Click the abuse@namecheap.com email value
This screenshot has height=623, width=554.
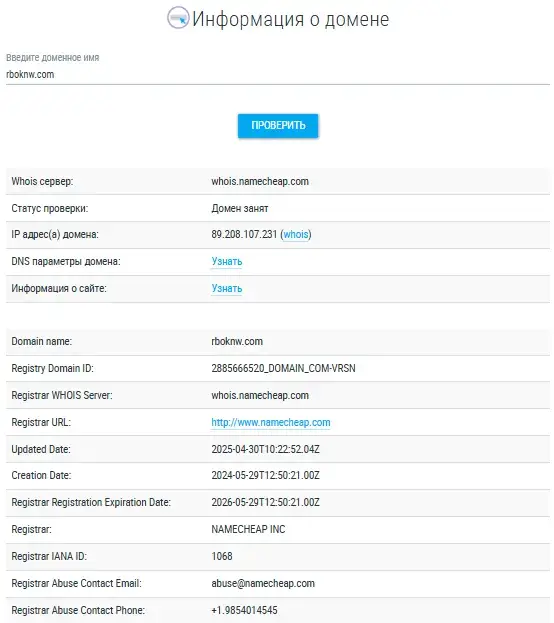coord(263,583)
